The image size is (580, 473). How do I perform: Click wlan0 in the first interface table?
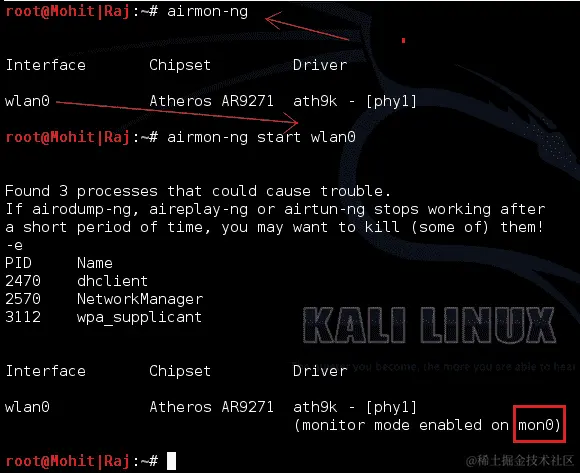(27, 101)
